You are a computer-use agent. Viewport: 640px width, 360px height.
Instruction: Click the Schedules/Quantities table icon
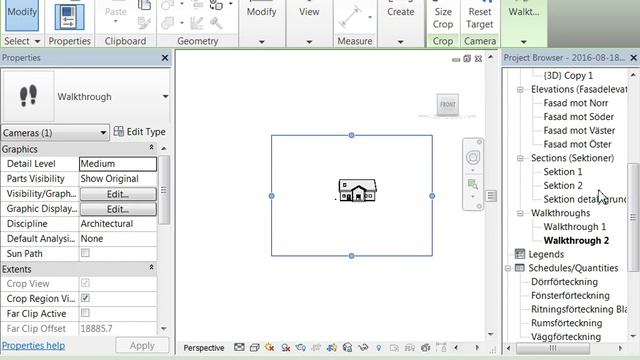[x=520, y=268]
